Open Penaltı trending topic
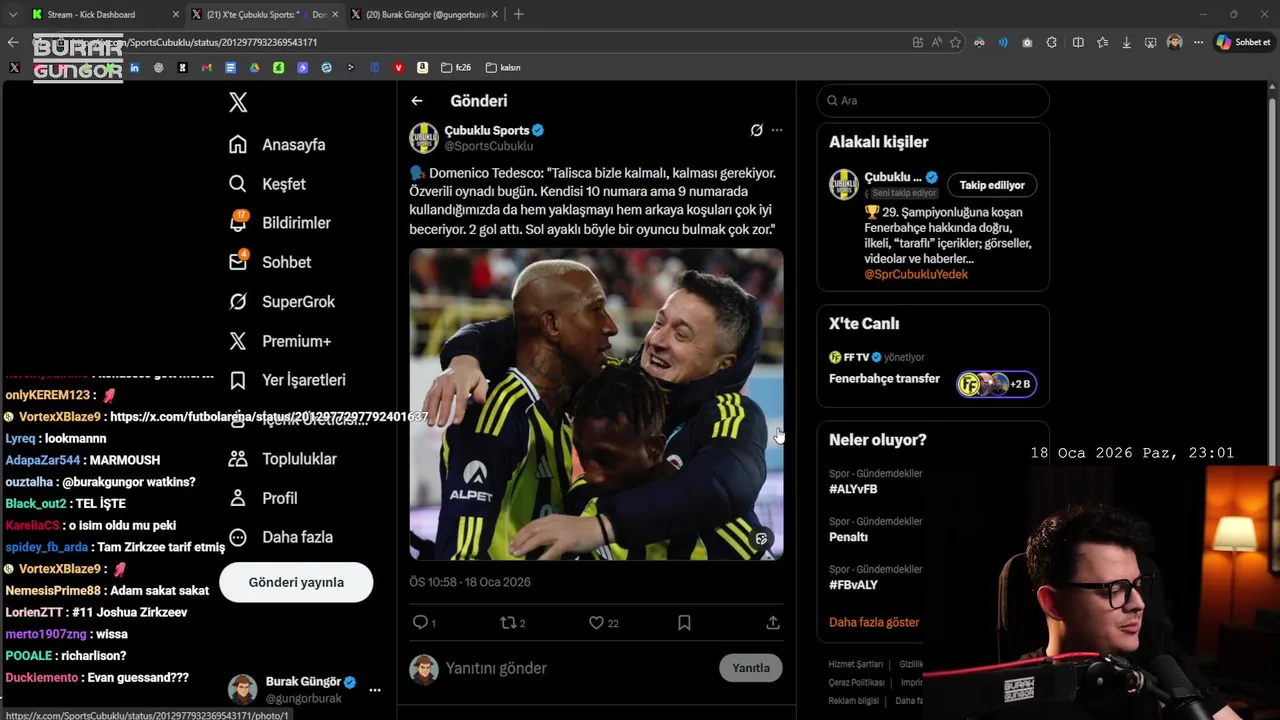The image size is (1280, 720). (848, 537)
